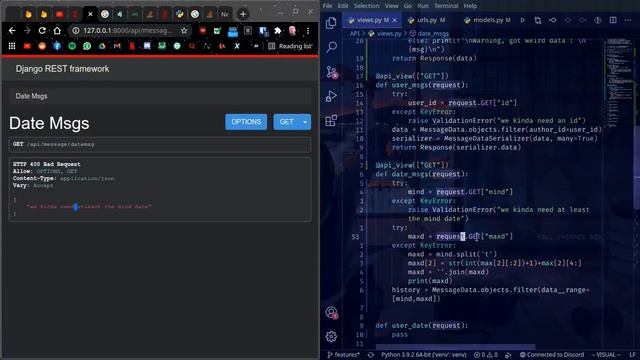Open the Gmail bookmark
This screenshot has width=640, height=360.
(117, 46)
